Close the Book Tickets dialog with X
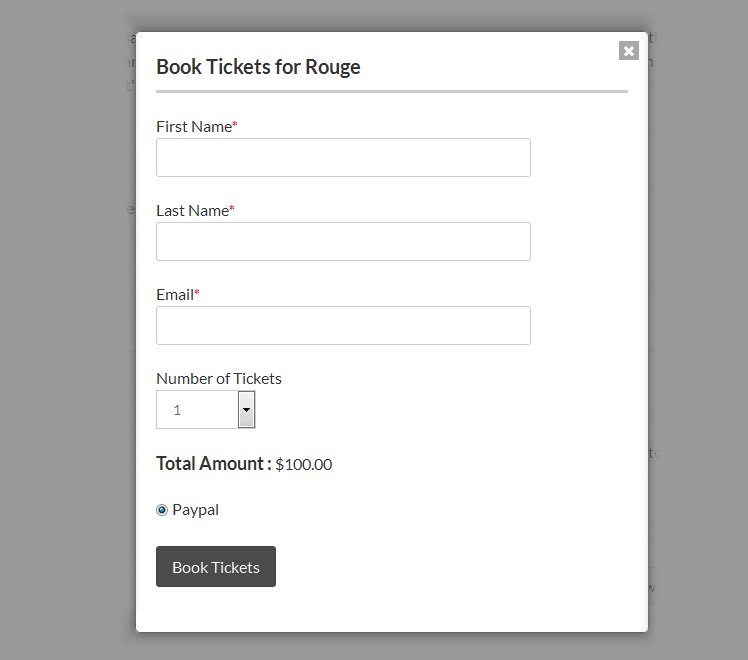 pos(629,51)
